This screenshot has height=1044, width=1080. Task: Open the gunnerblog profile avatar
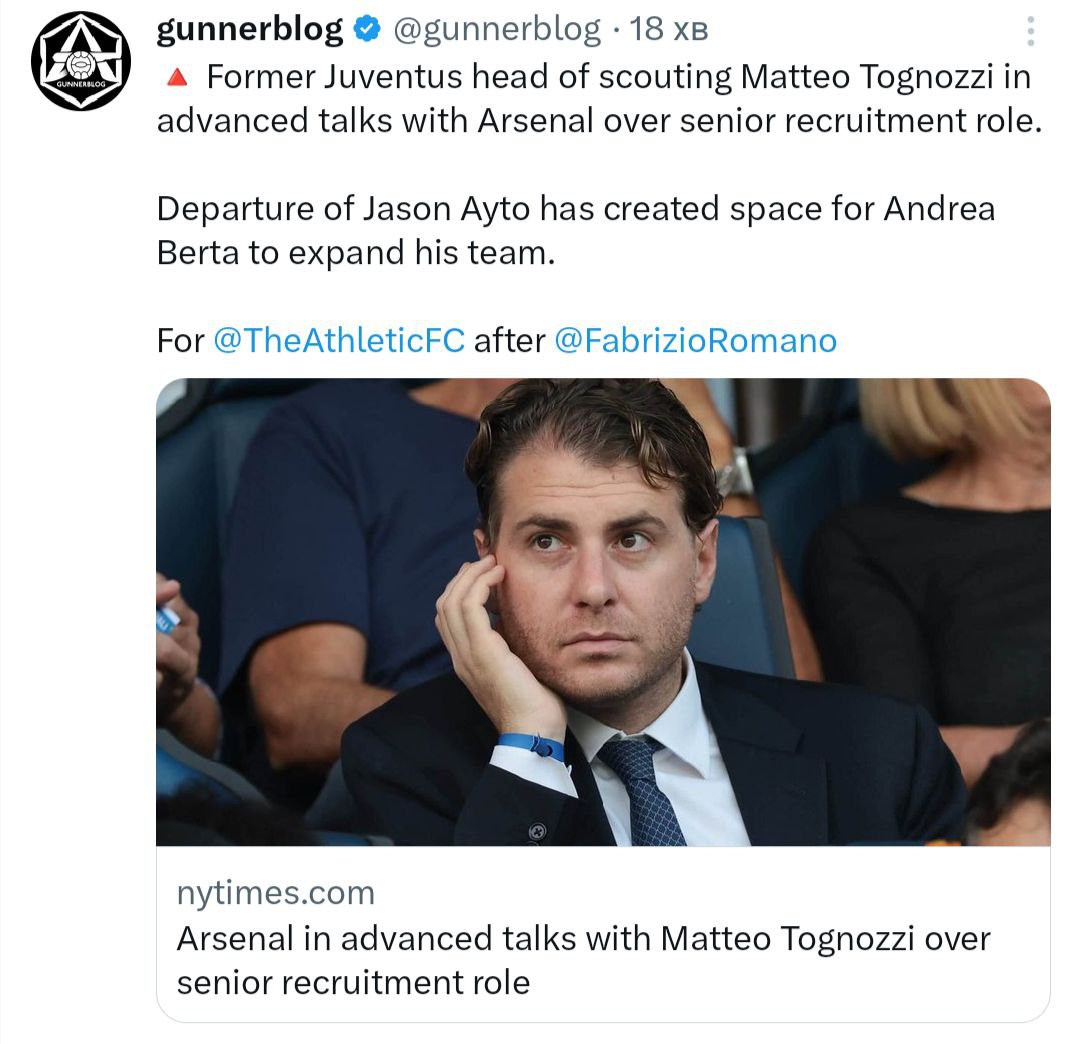point(81,62)
